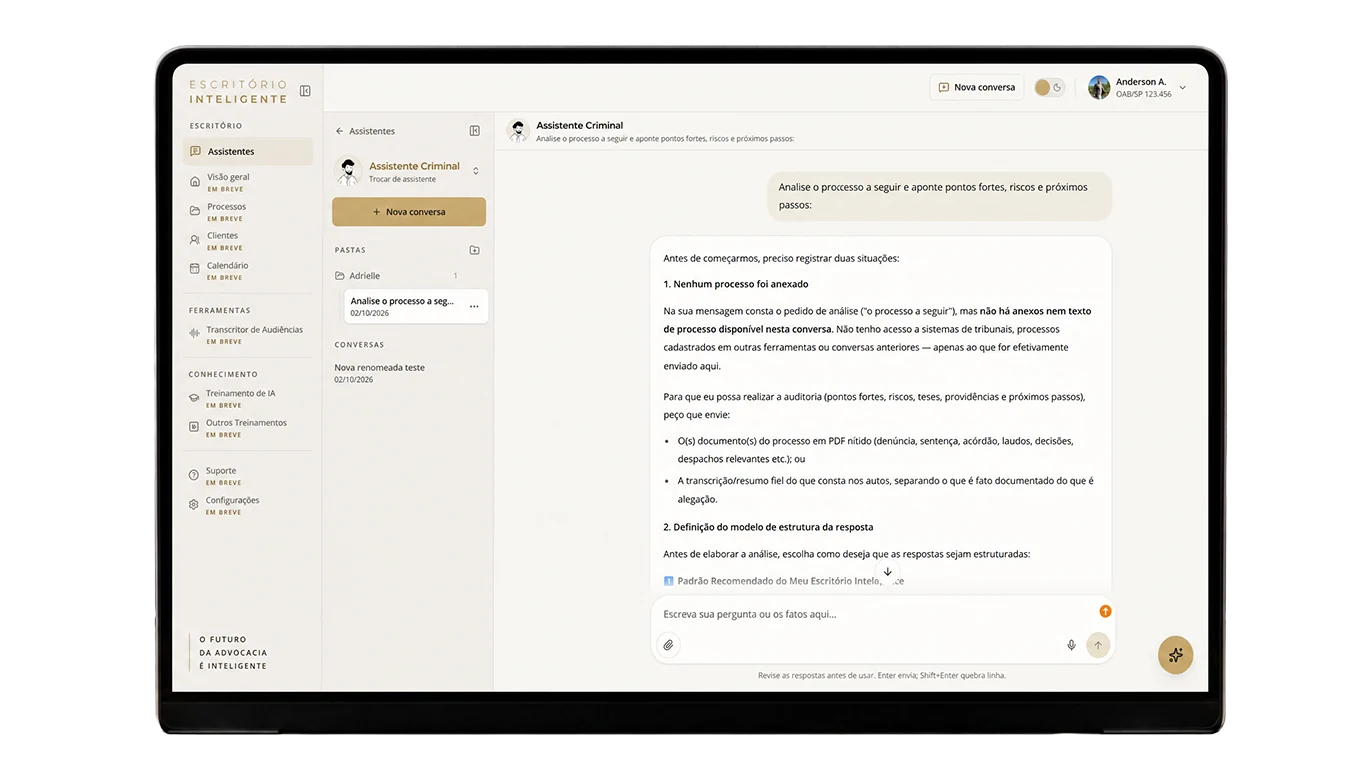Collapse the left sidebar next to Escritório Inteligente logo
Viewport: 1366px width, 772px height.
[305, 91]
